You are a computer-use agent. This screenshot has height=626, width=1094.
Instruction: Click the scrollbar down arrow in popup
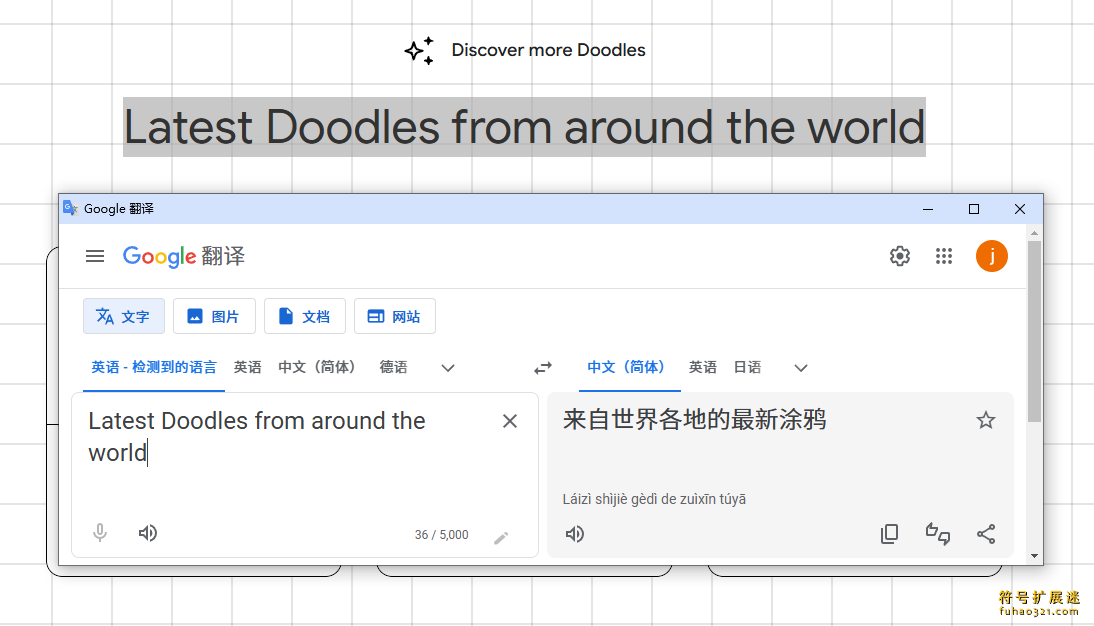pyautogui.click(x=1034, y=556)
